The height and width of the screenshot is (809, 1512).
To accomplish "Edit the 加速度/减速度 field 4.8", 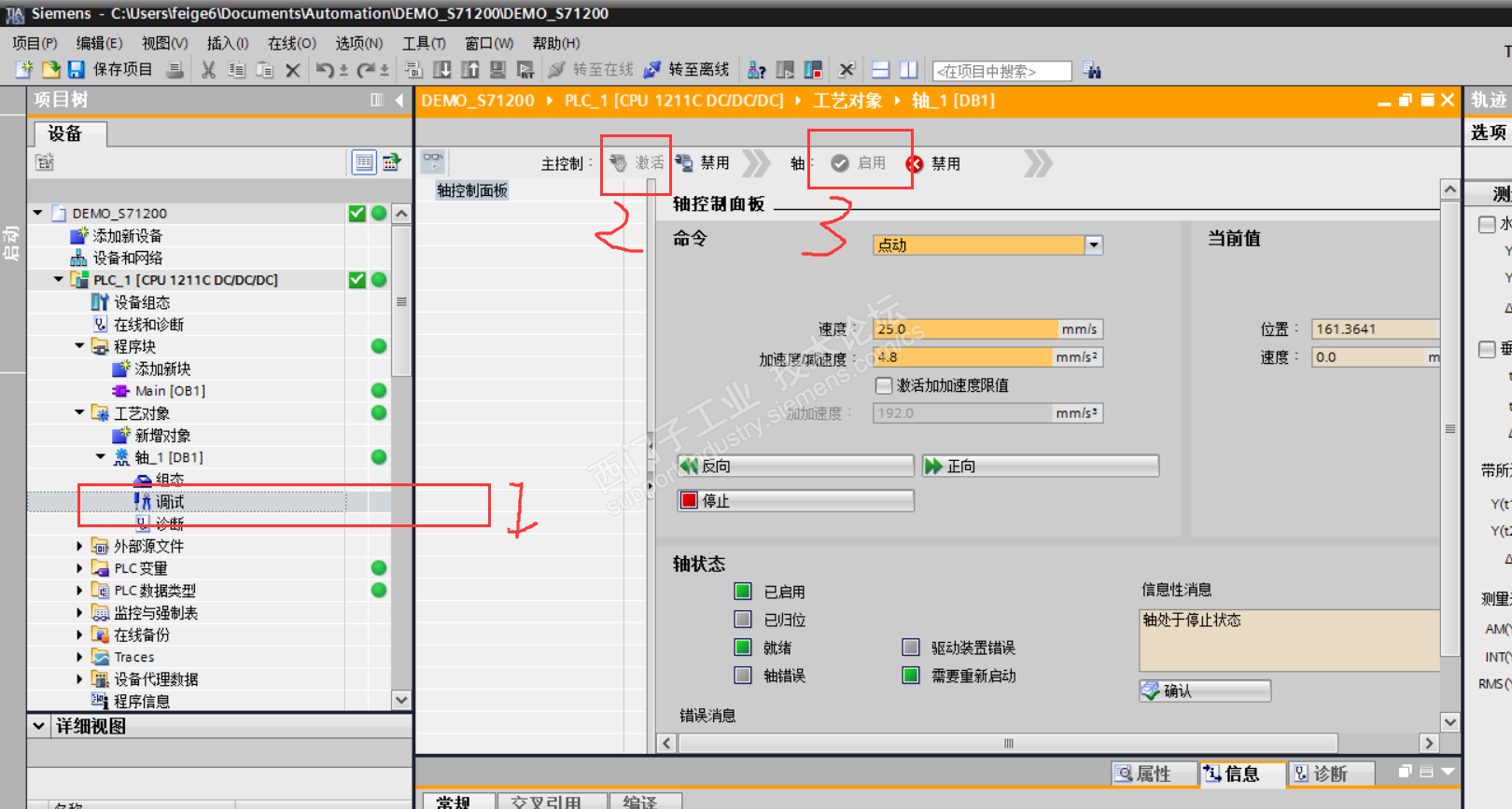I will 962,356.
